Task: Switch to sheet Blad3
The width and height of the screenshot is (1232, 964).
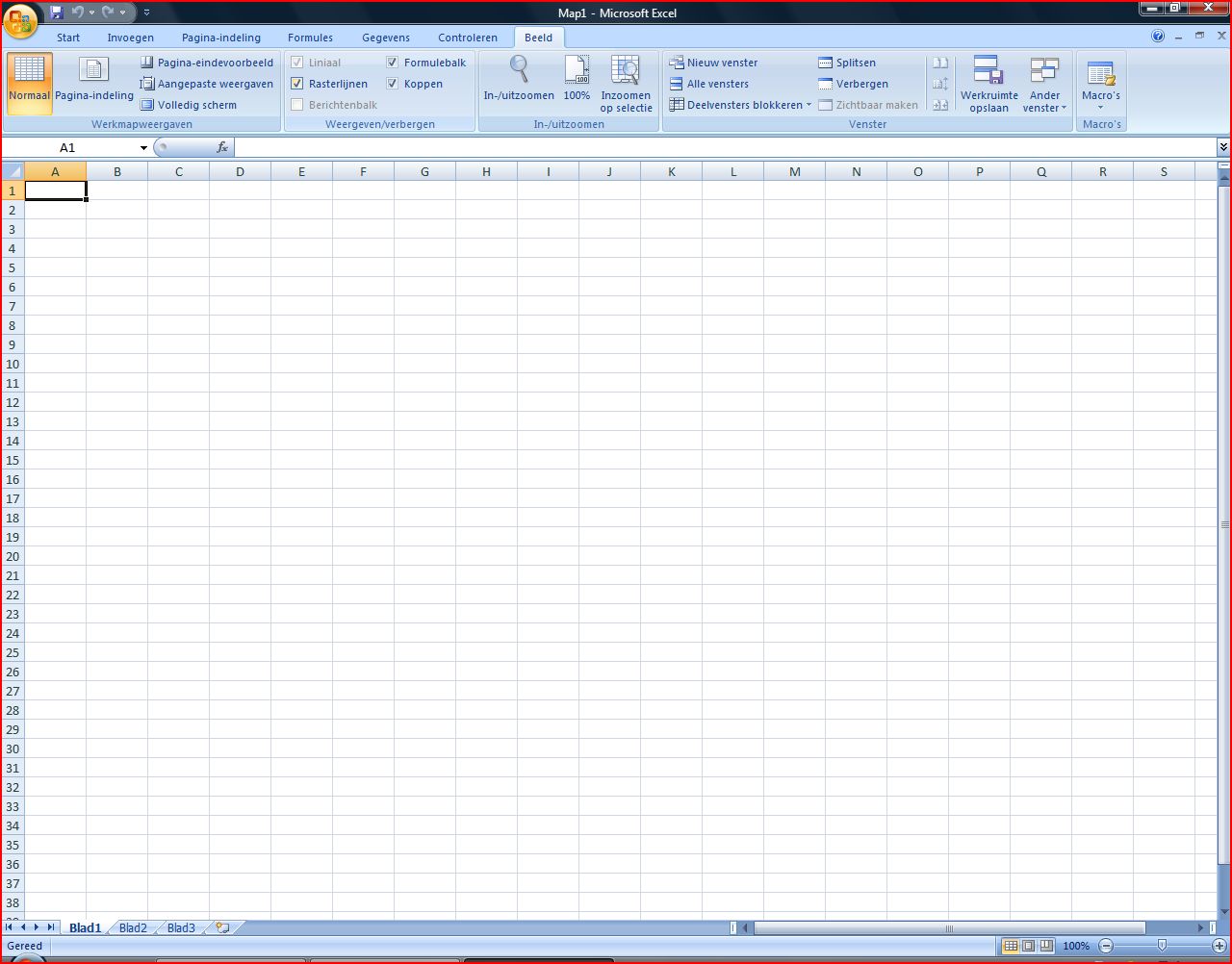Action: point(181,928)
